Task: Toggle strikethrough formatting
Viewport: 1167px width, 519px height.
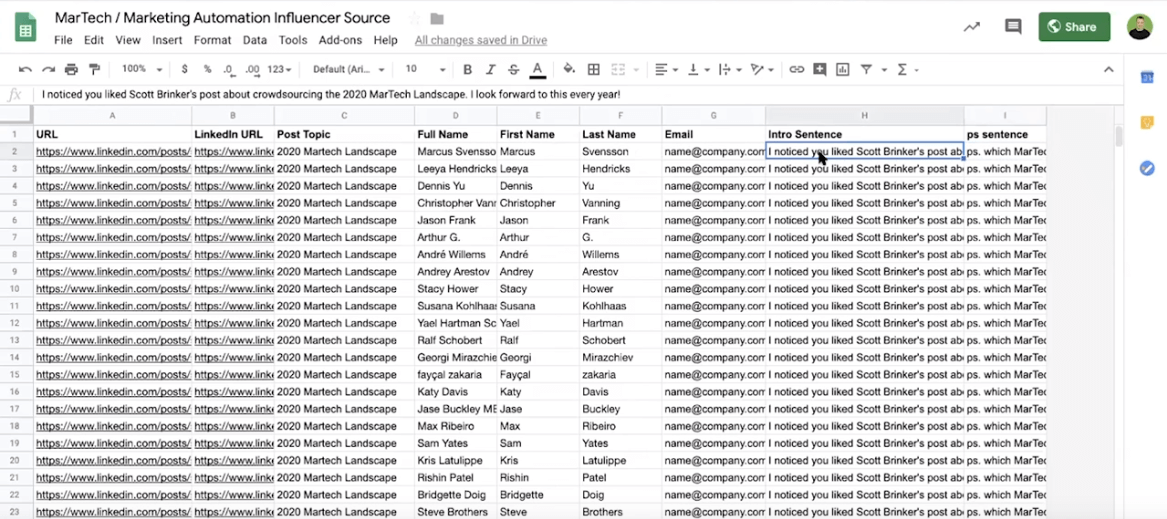Action: point(513,70)
